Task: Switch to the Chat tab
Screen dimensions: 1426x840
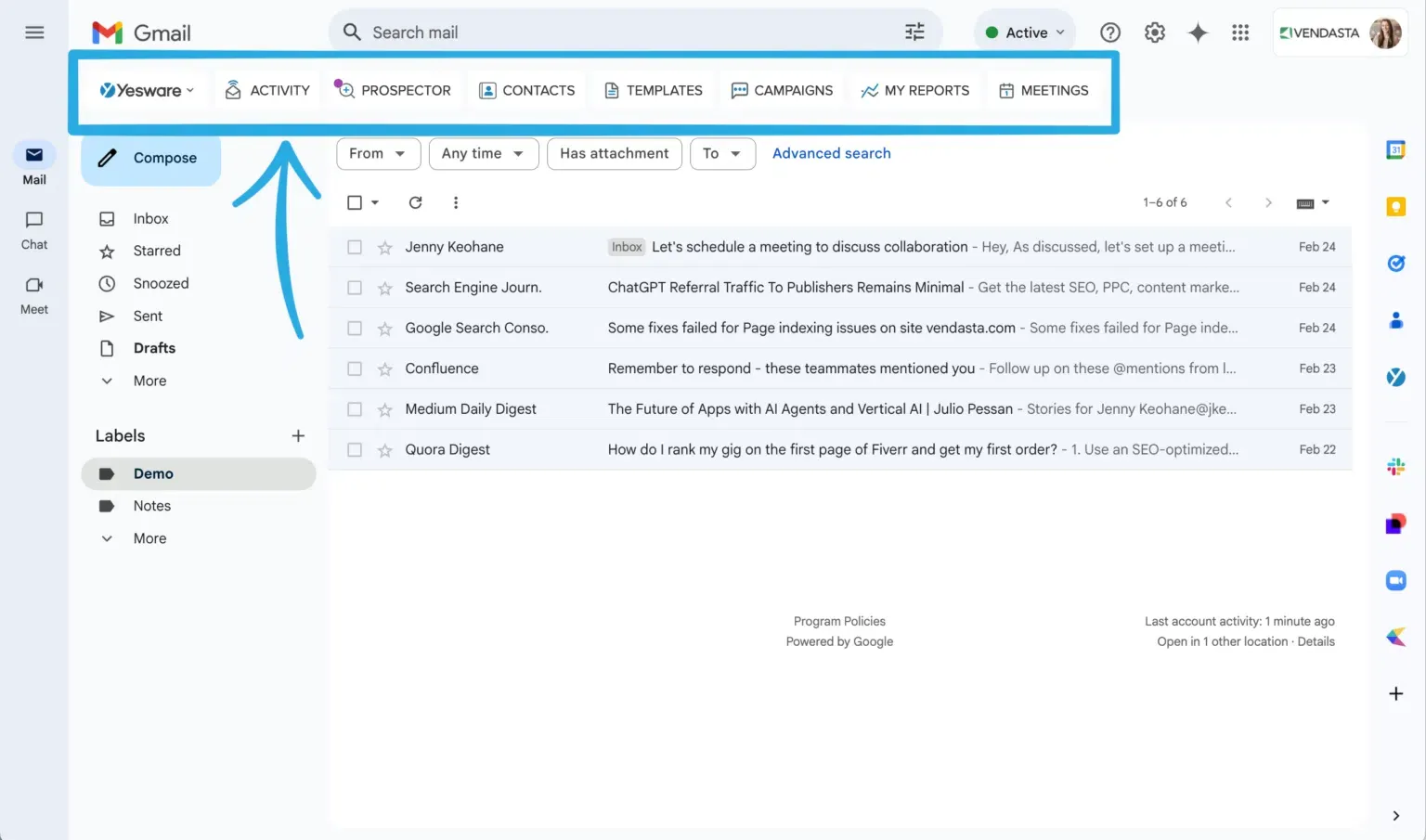Action: (34, 229)
